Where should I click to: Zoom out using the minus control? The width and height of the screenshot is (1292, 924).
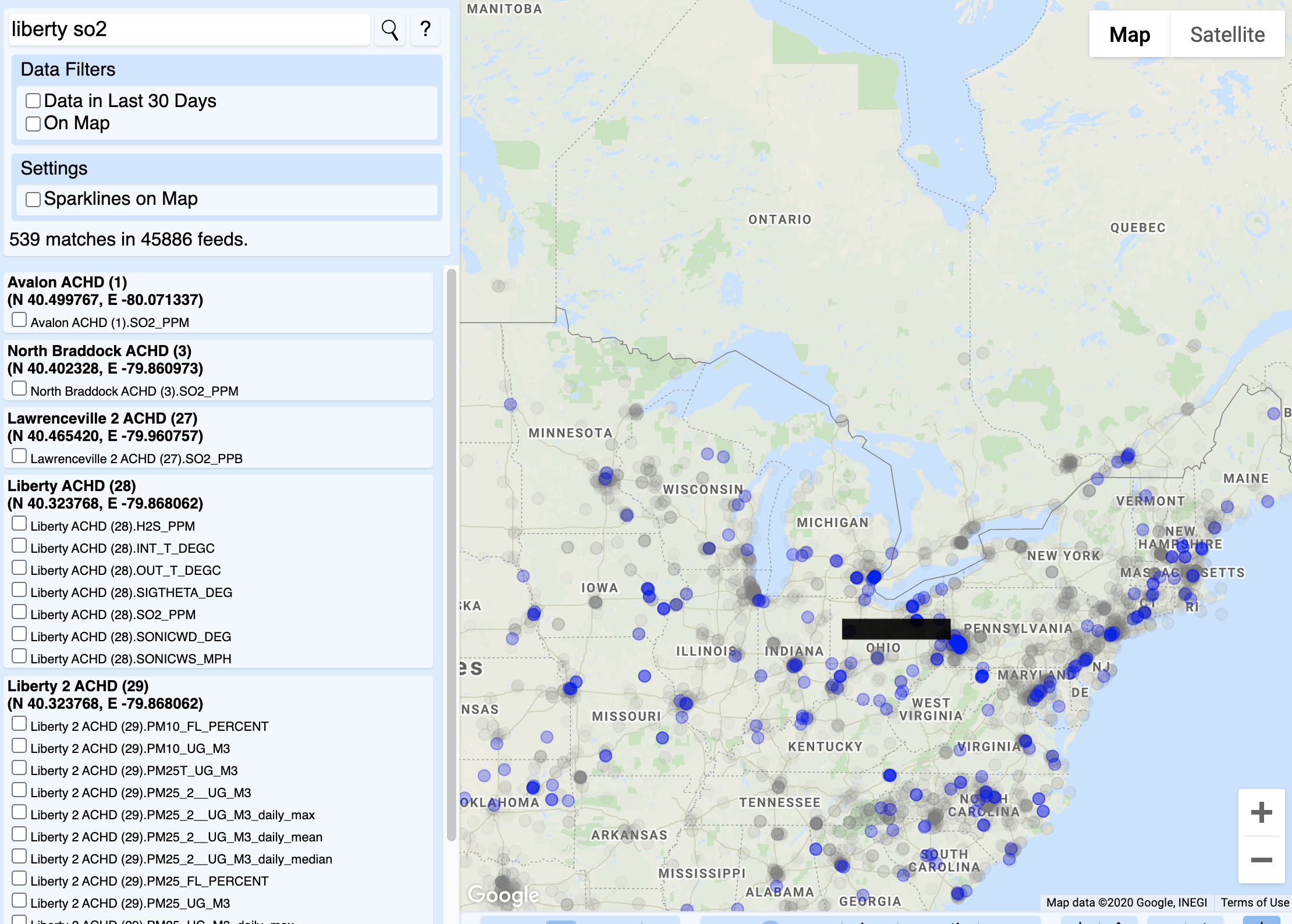pos(1261,859)
